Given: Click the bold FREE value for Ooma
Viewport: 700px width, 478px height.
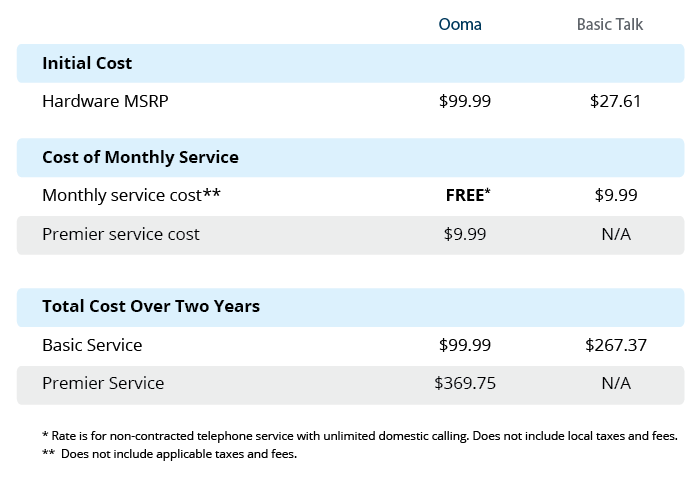Looking at the screenshot, I should click(465, 196).
